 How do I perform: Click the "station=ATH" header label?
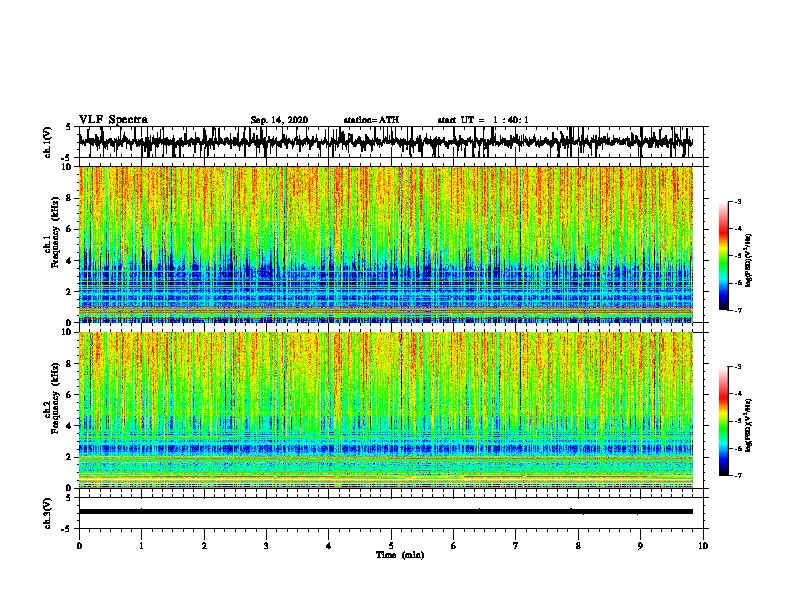[371, 120]
